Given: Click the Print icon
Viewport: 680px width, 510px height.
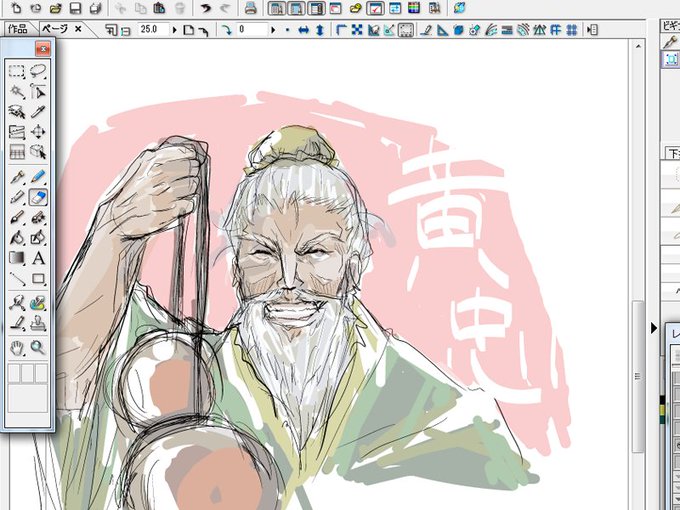Looking at the screenshot, I should pyautogui.click(x=250, y=8).
